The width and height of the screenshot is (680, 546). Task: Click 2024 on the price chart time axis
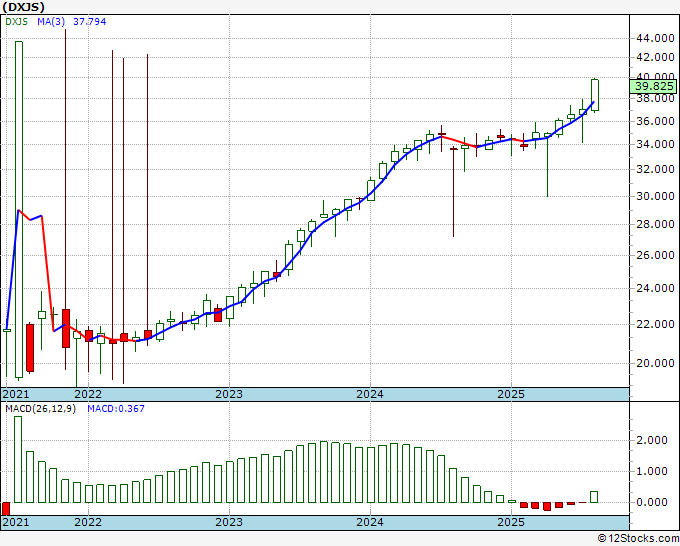[x=370, y=394]
